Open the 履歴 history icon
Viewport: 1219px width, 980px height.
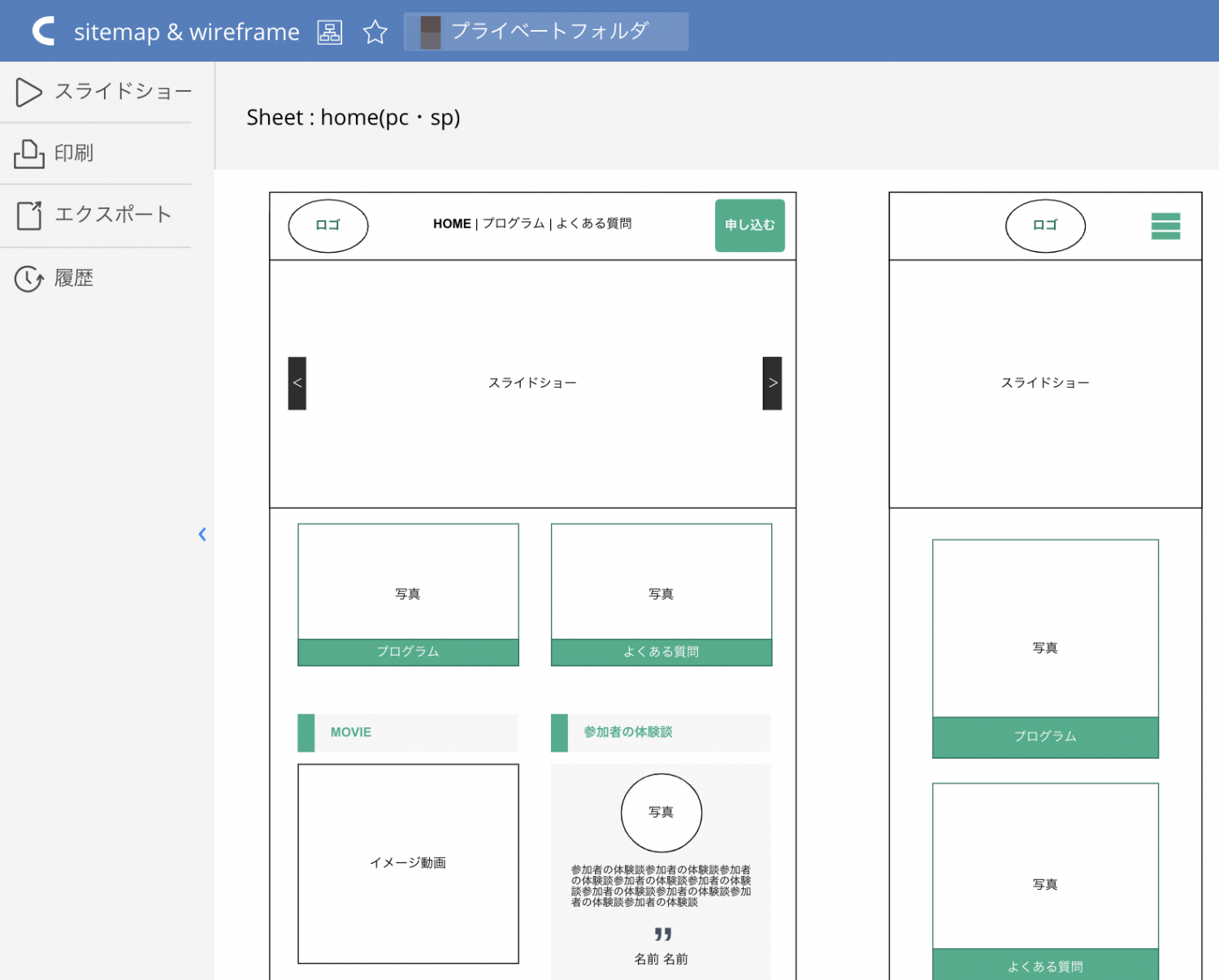click(29, 279)
